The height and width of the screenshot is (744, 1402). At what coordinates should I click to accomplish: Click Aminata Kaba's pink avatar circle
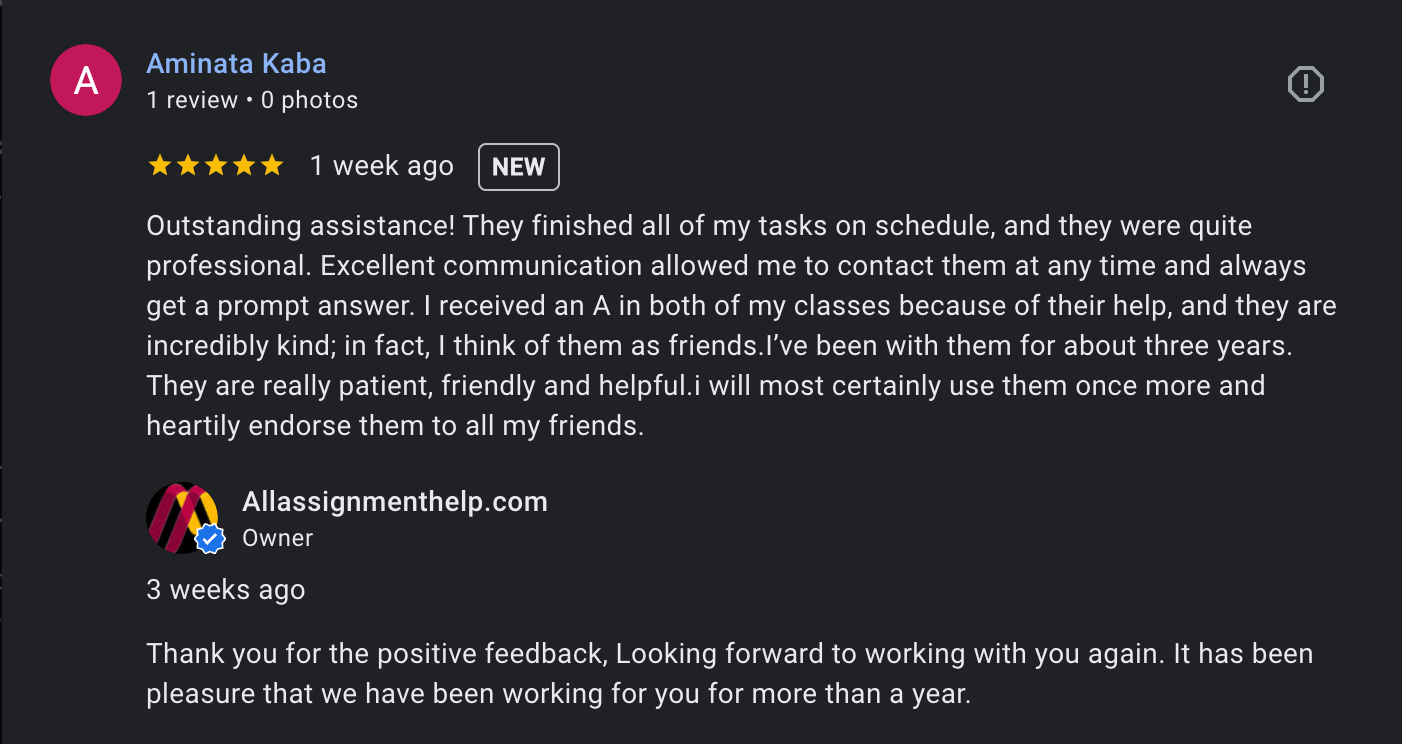(x=86, y=80)
